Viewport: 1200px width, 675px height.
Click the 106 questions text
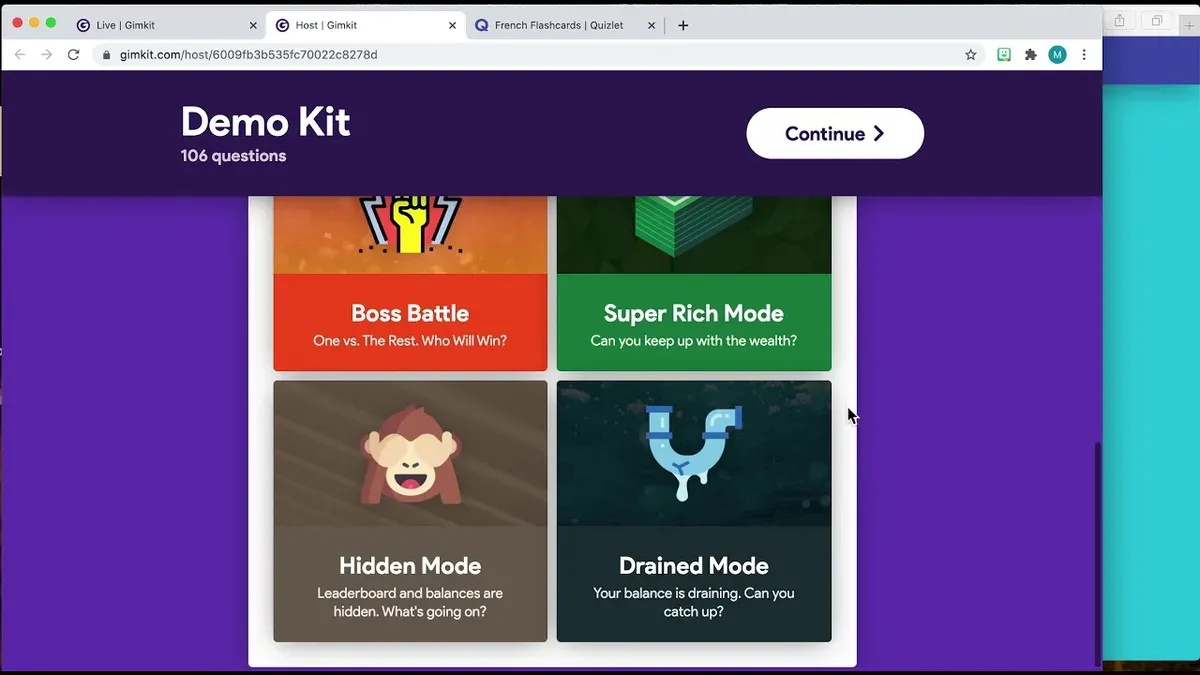[233, 156]
